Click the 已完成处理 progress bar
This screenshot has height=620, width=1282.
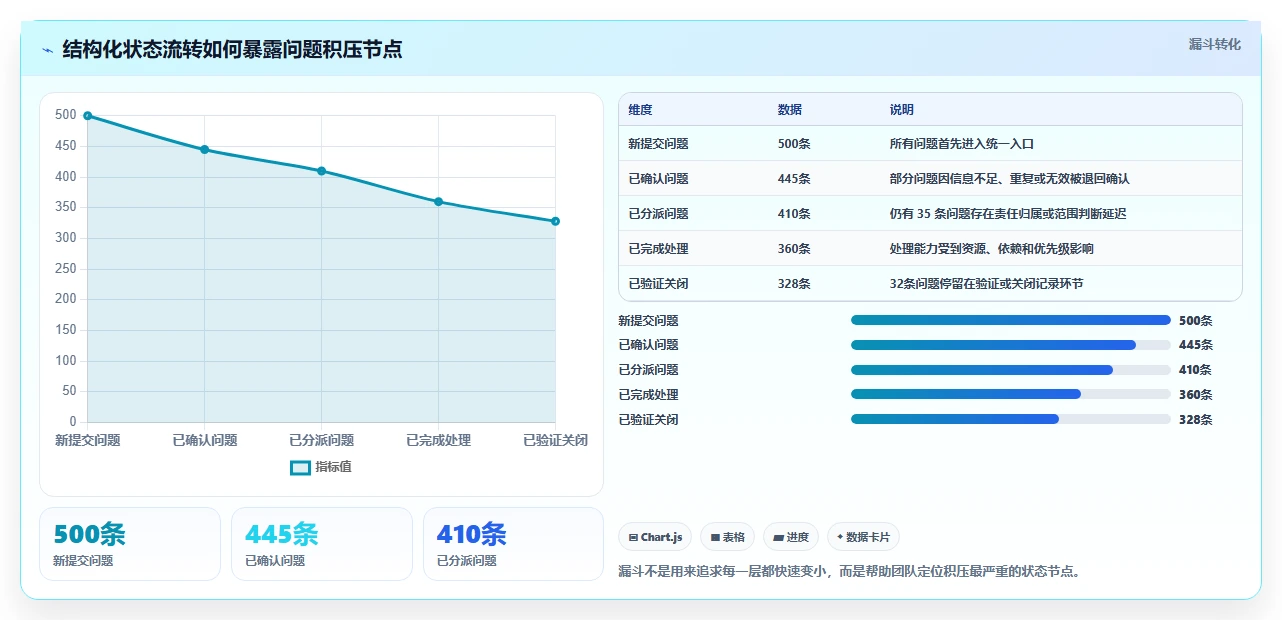point(1010,394)
